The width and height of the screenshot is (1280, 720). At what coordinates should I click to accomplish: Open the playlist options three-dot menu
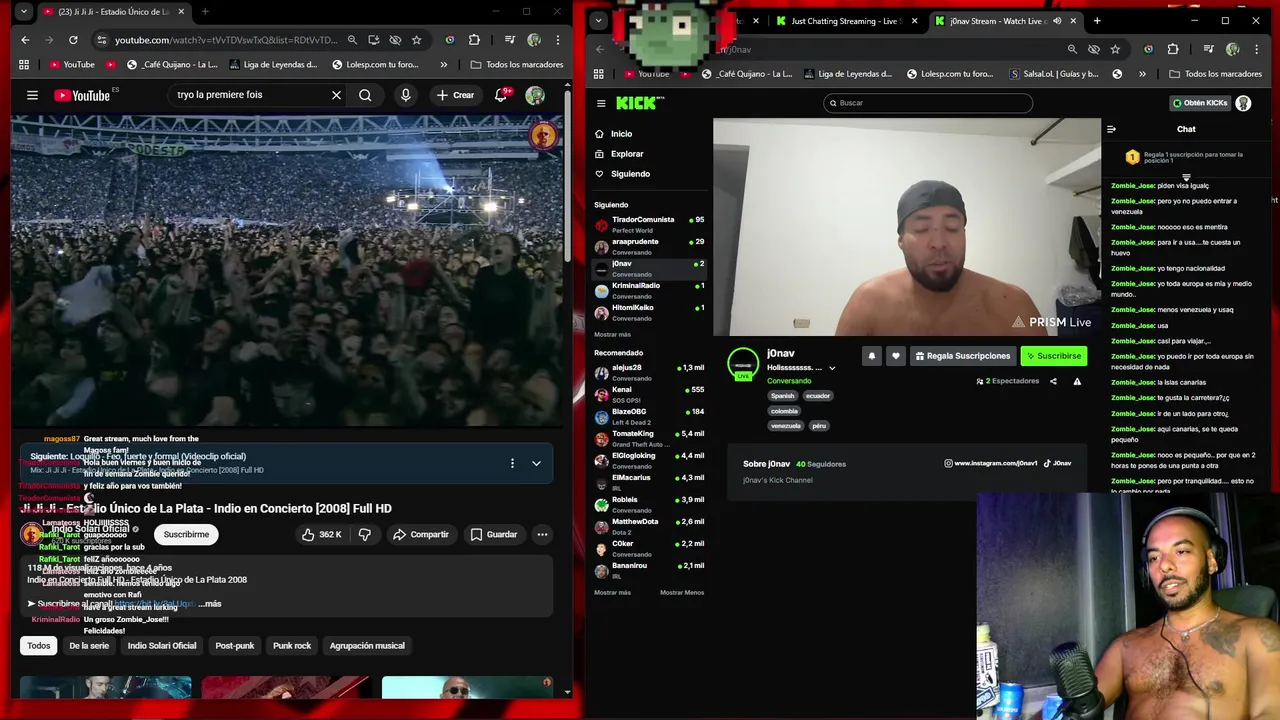coord(512,463)
